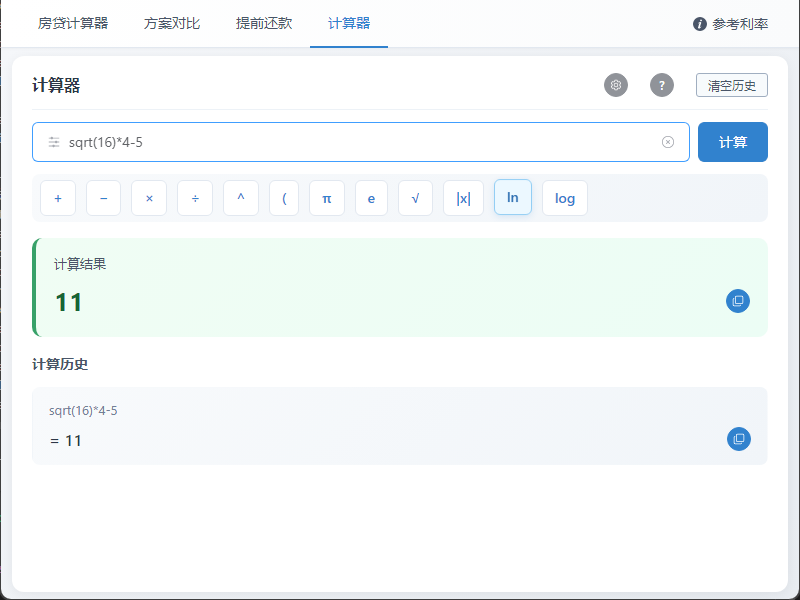
Task: Click the info icon beside 参考利率
Action: tap(700, 24)
